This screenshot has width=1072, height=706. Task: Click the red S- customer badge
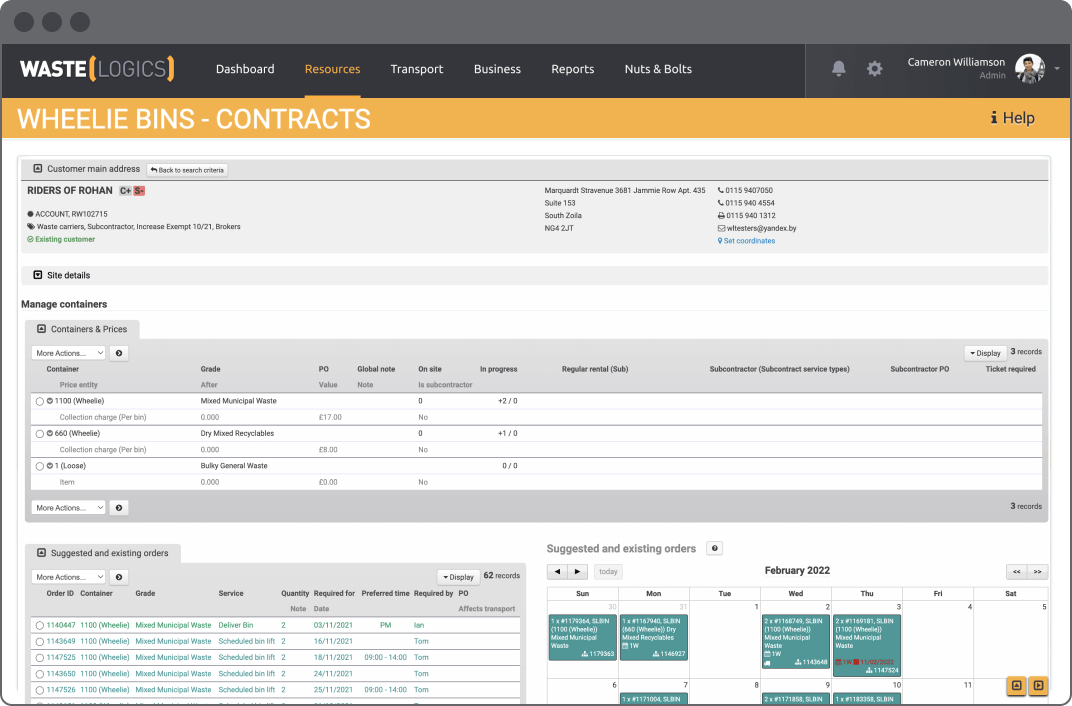(x=139, y=191)
